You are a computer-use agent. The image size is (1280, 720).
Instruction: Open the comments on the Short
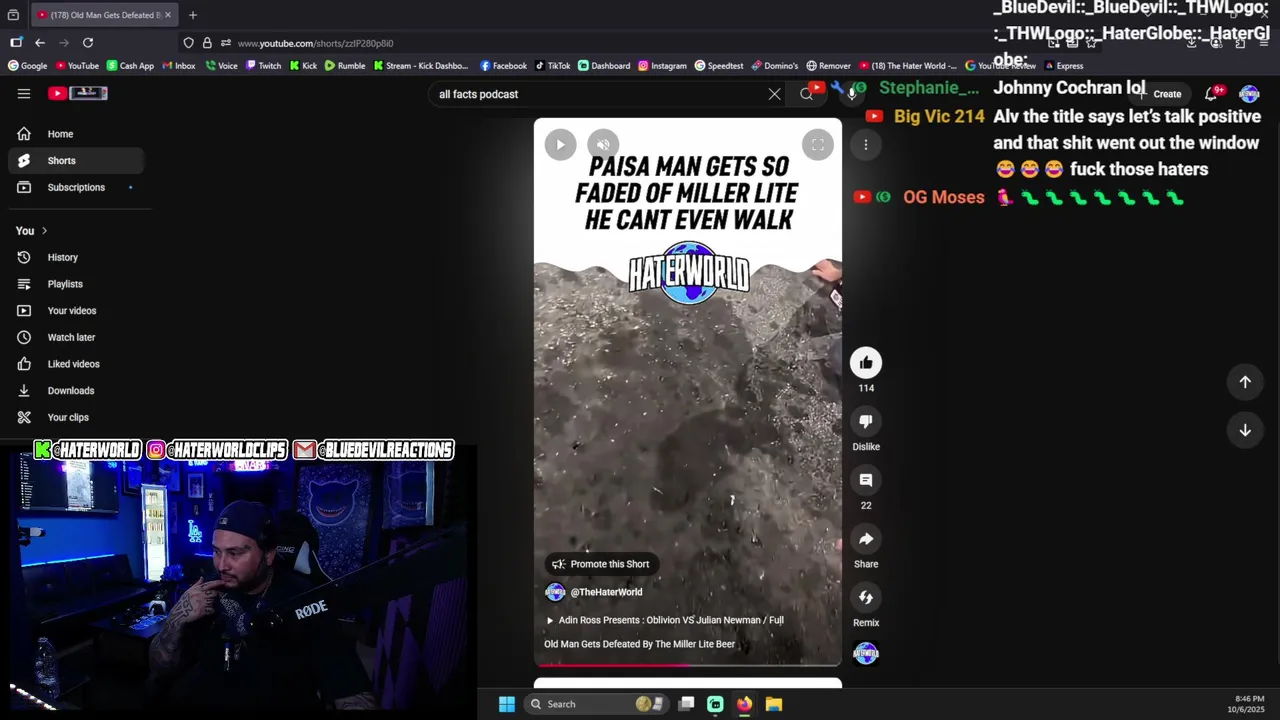pos(866,480)
